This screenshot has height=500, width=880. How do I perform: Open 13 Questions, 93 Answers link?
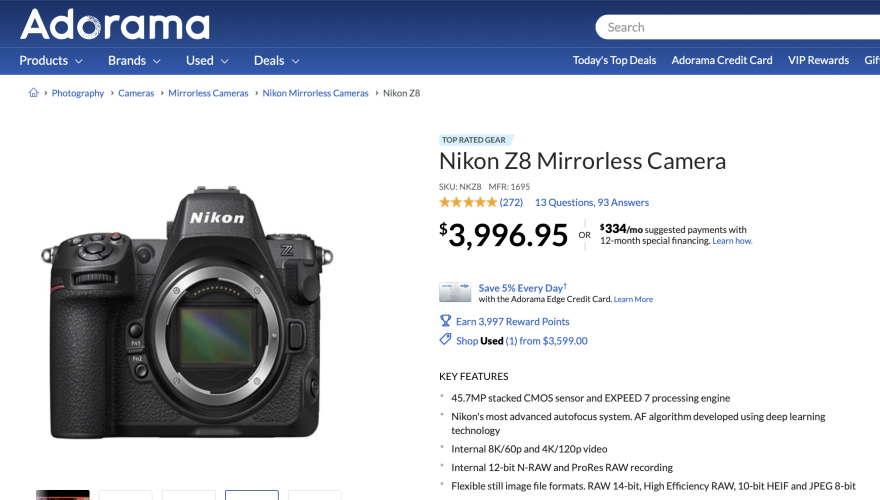point(592,202)
